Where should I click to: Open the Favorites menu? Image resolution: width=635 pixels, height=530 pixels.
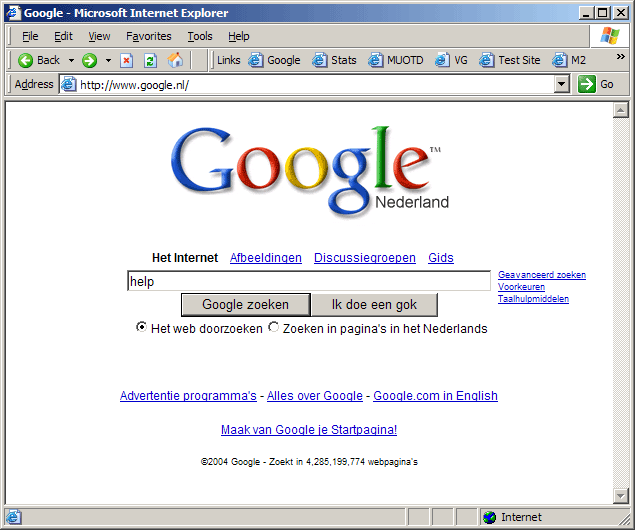click(x=148, y=36)
